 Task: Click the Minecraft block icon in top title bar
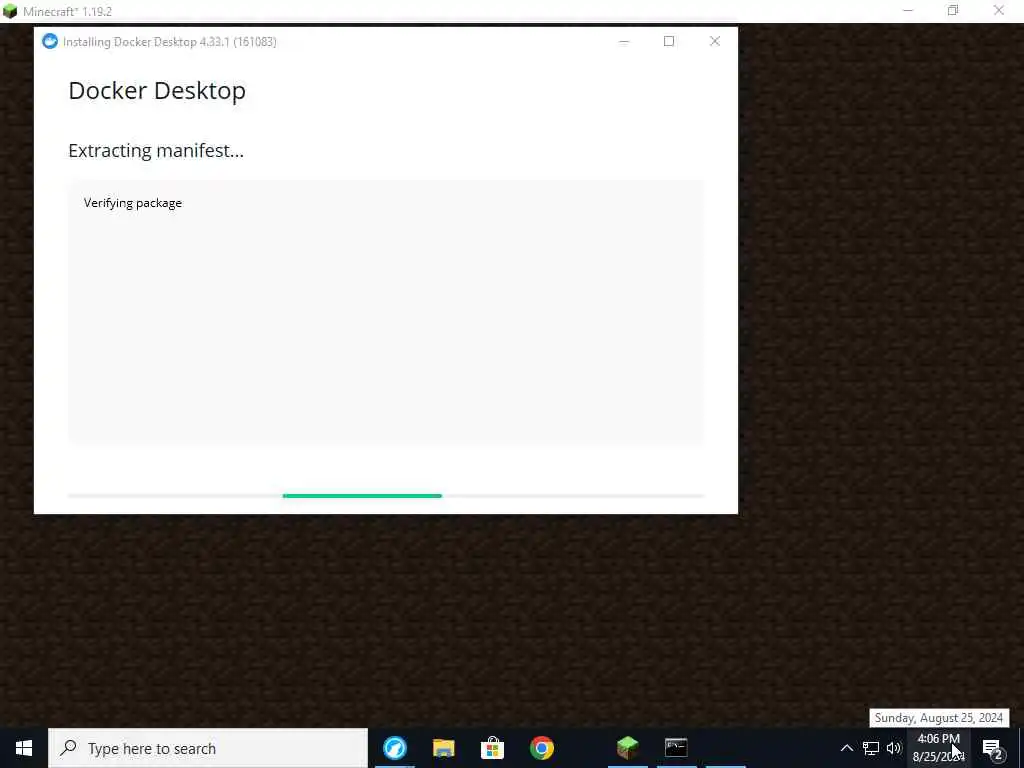point(10,11)
